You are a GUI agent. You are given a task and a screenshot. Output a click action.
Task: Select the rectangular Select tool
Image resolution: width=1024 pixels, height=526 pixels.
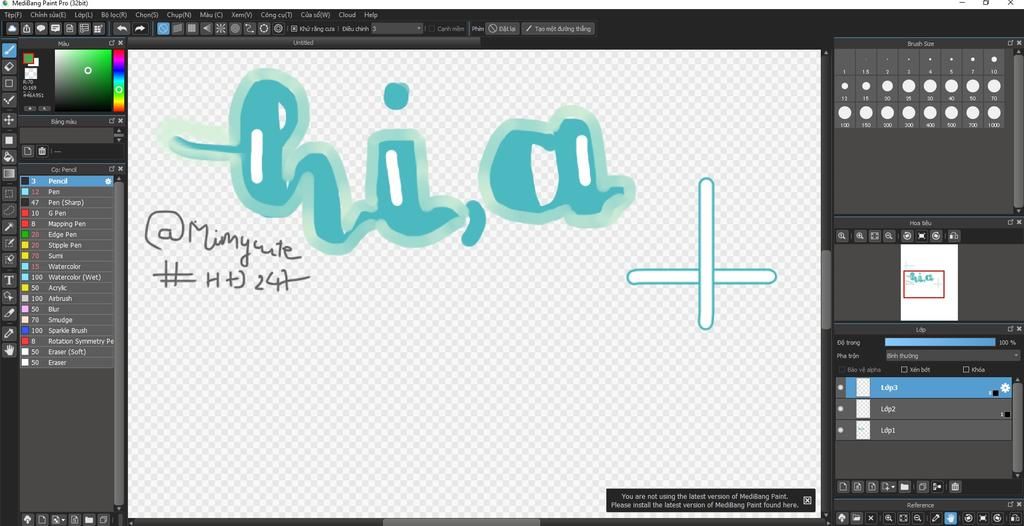9,194
